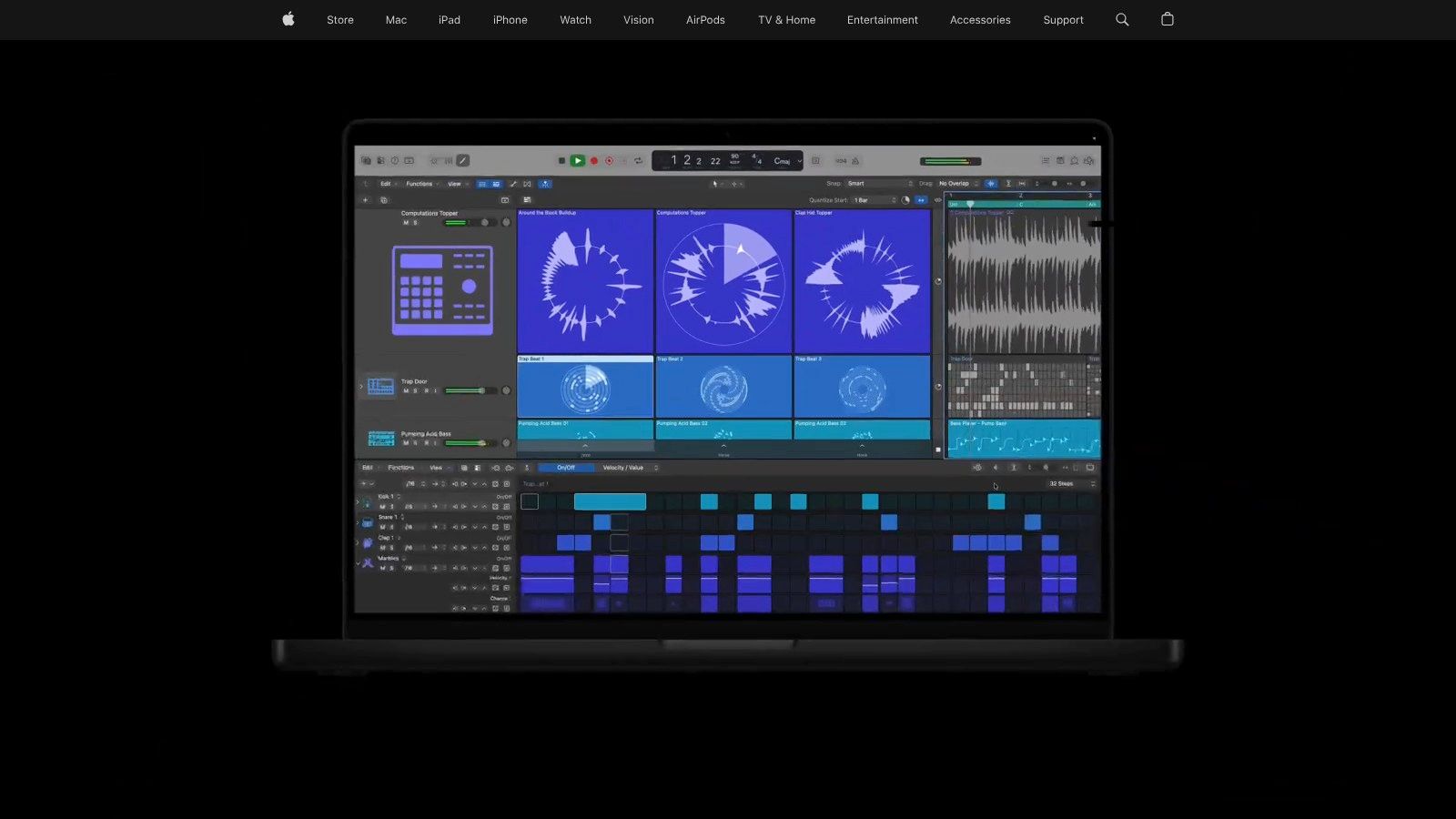
Task: Open the Drag mode dropdown showing No Overlap
Action: tap(954, 183)
